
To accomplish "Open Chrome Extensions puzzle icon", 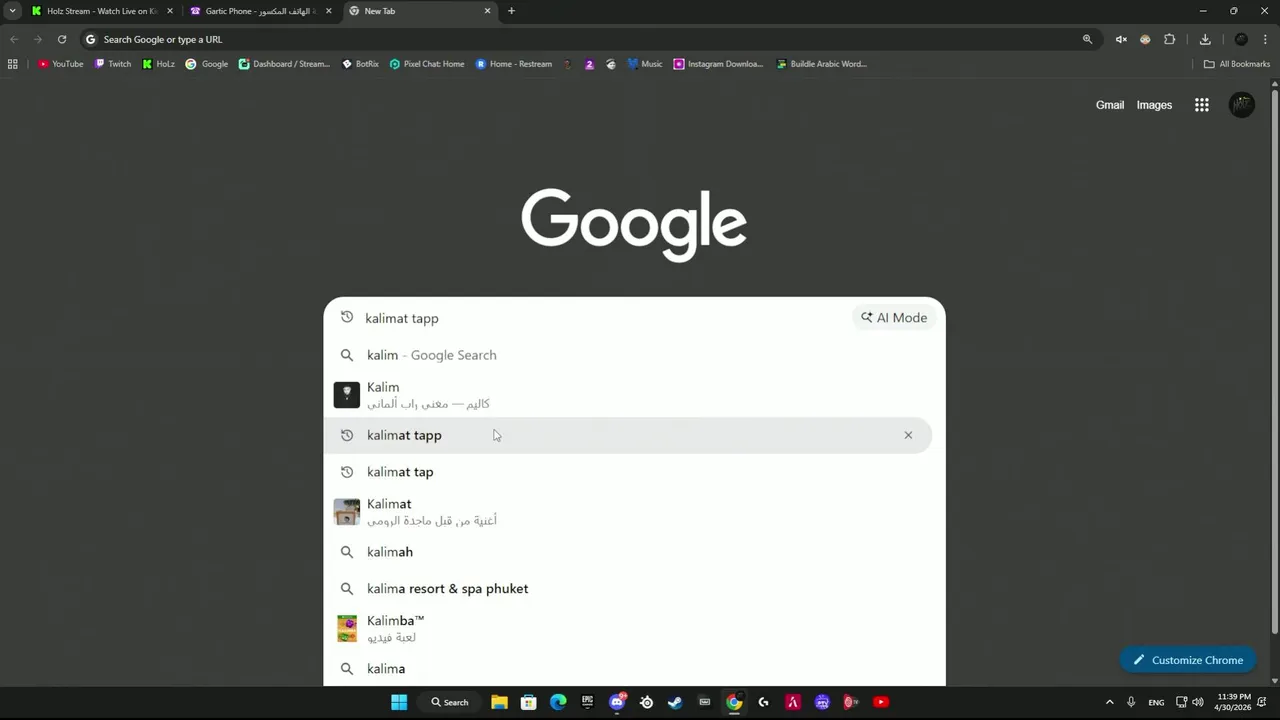I will pyautogui.click(x=1169, y=39).
